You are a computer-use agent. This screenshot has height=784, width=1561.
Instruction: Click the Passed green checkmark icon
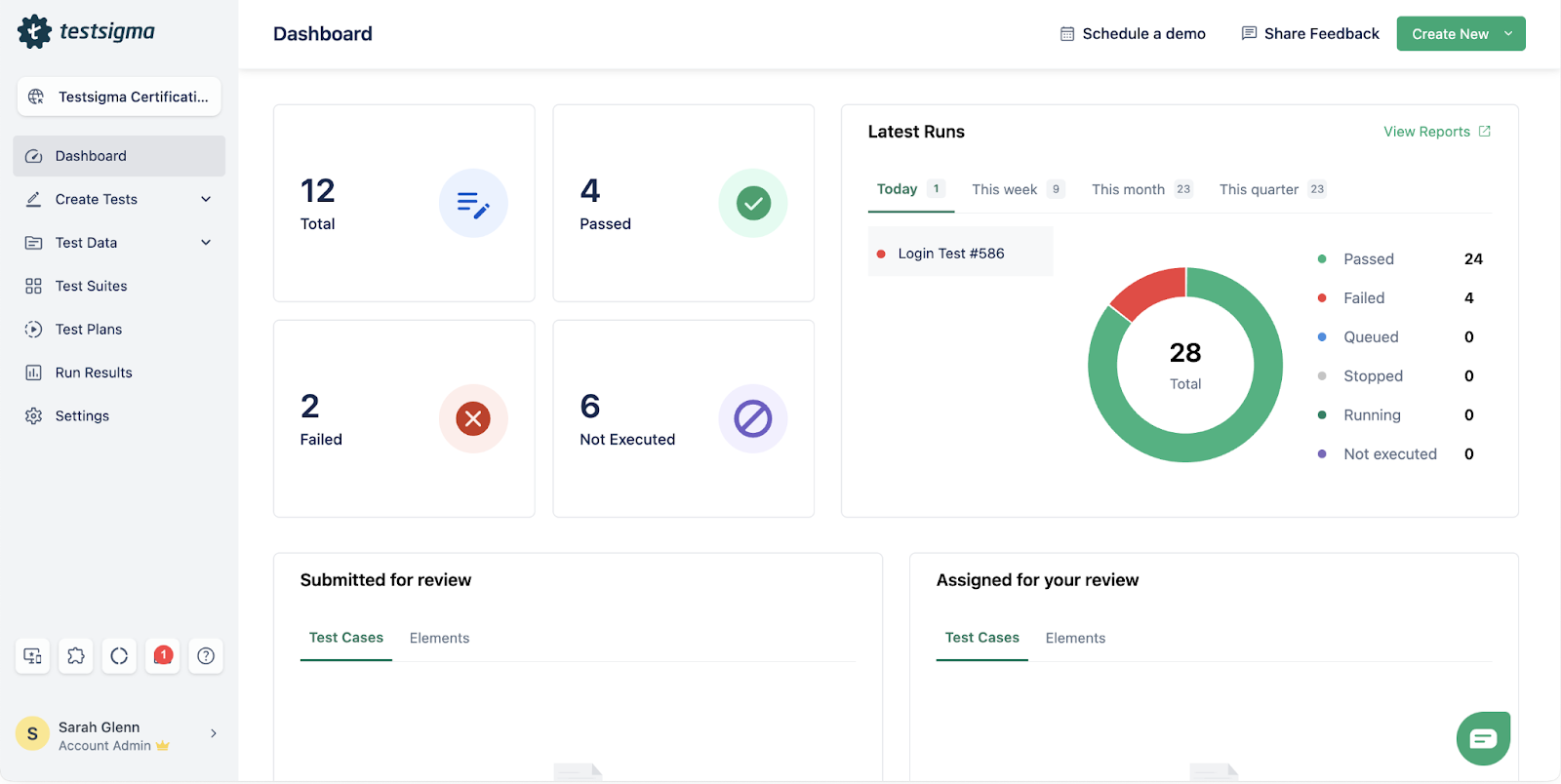click(753, 204)
